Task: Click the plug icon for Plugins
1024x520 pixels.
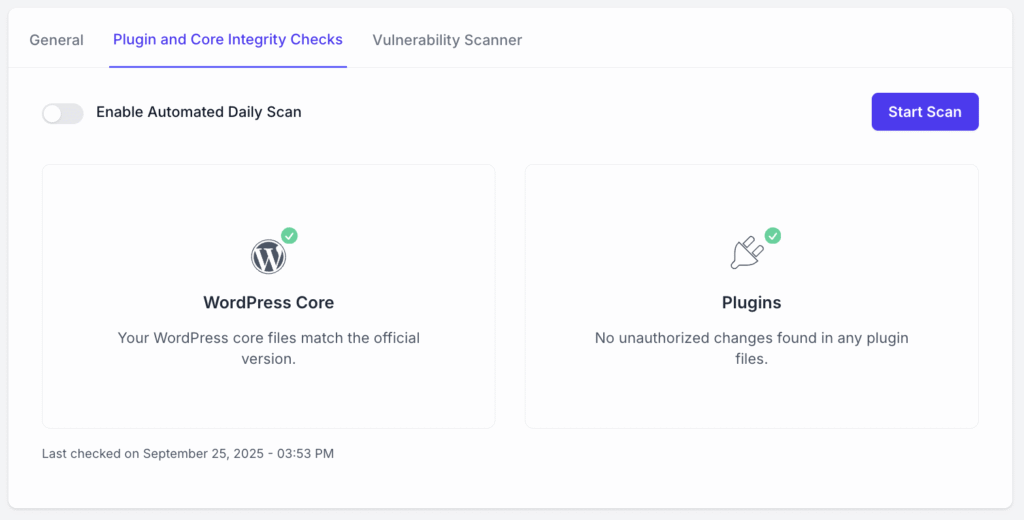Action: [747, 255]
